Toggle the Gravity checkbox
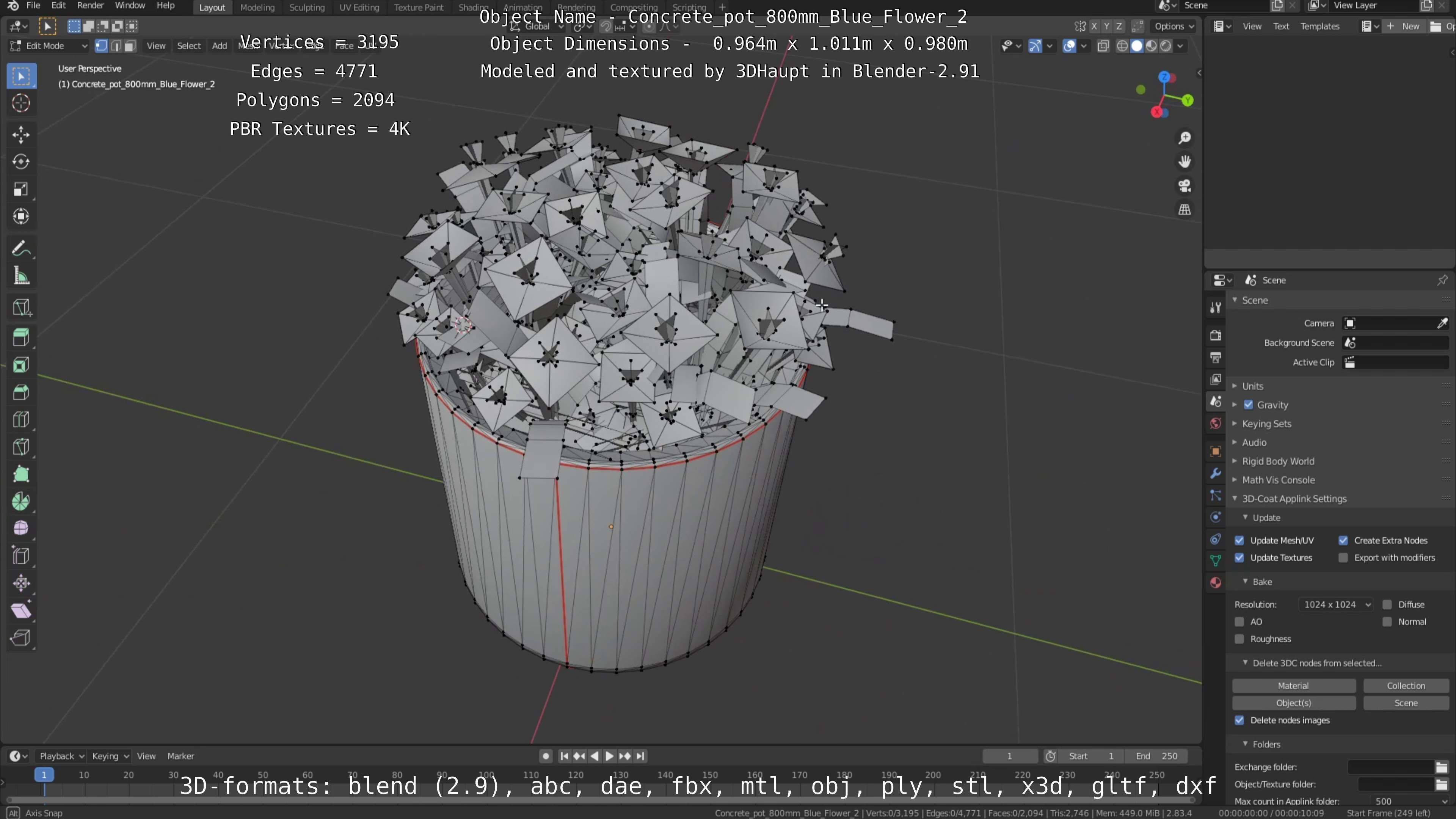Screen dimensions: 1456x819 (x=1249, y=405)
